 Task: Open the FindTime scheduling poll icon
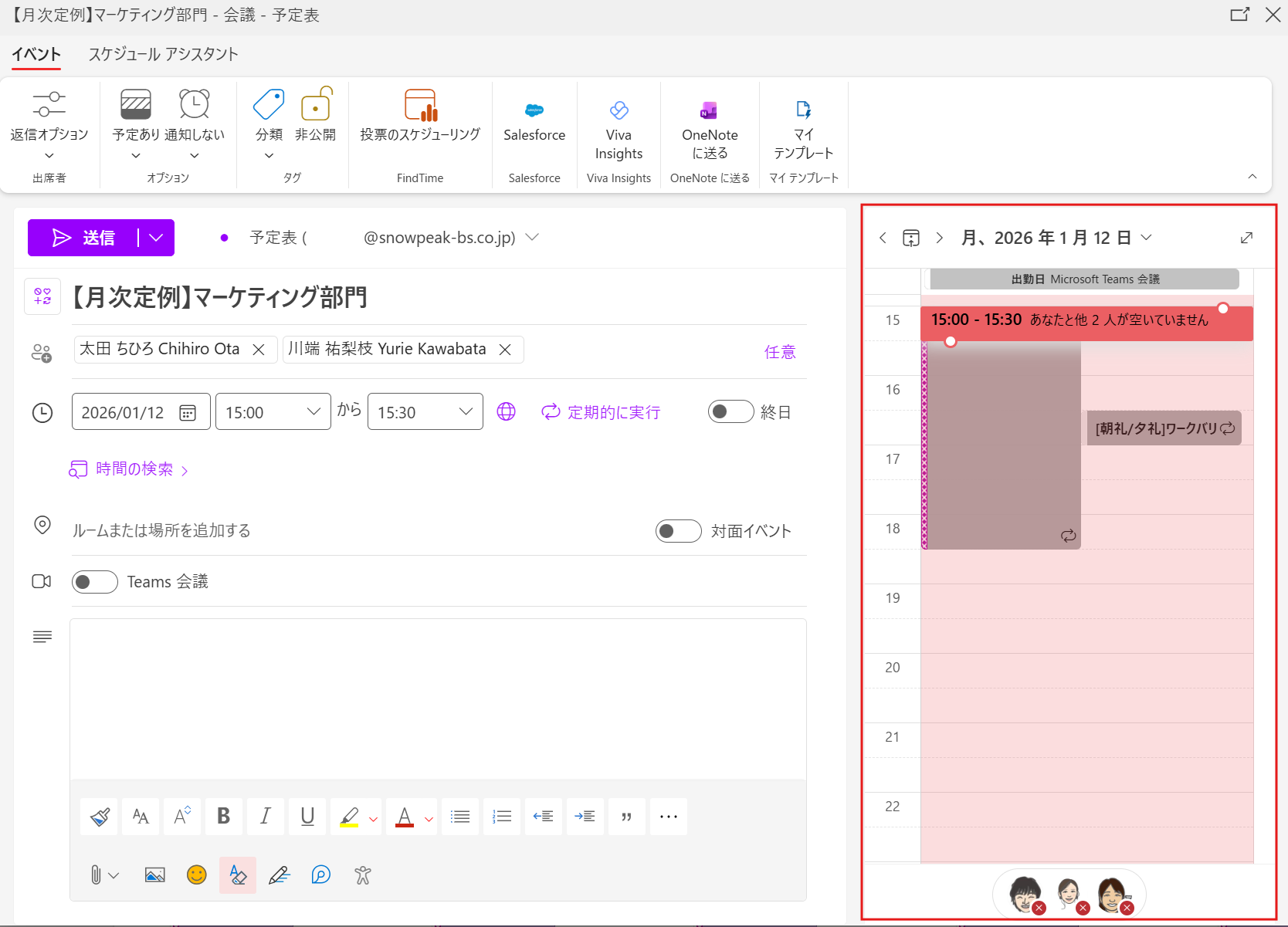tap(420, 107)
